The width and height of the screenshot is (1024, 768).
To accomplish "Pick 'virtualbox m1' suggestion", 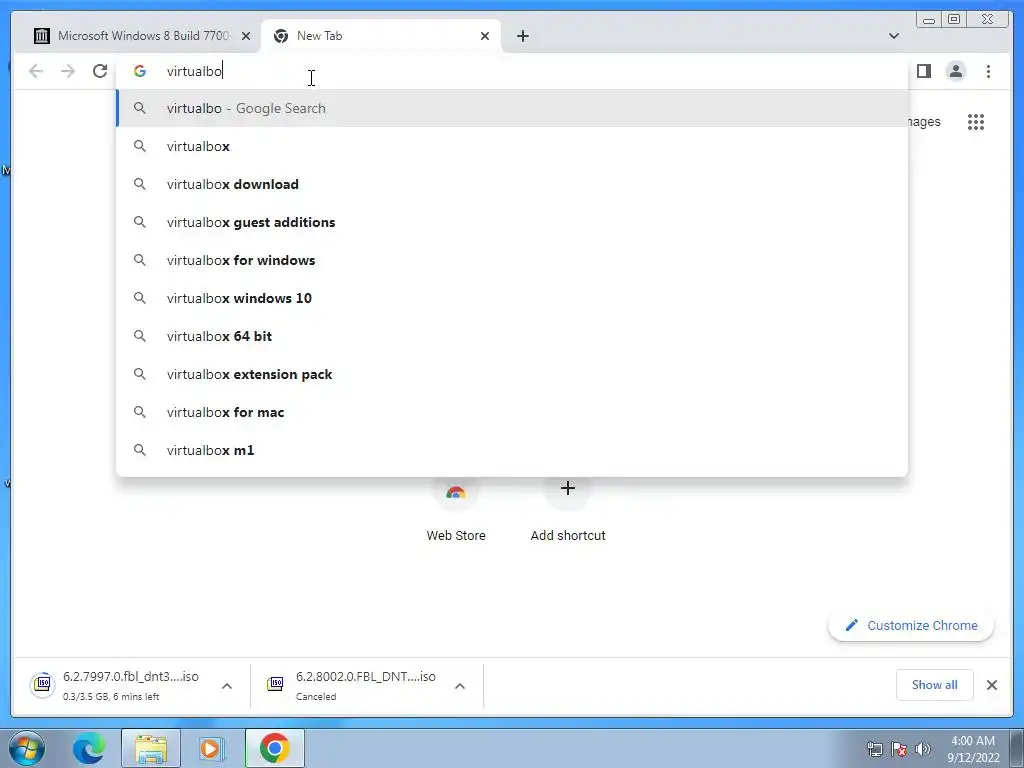I will 512,450.
